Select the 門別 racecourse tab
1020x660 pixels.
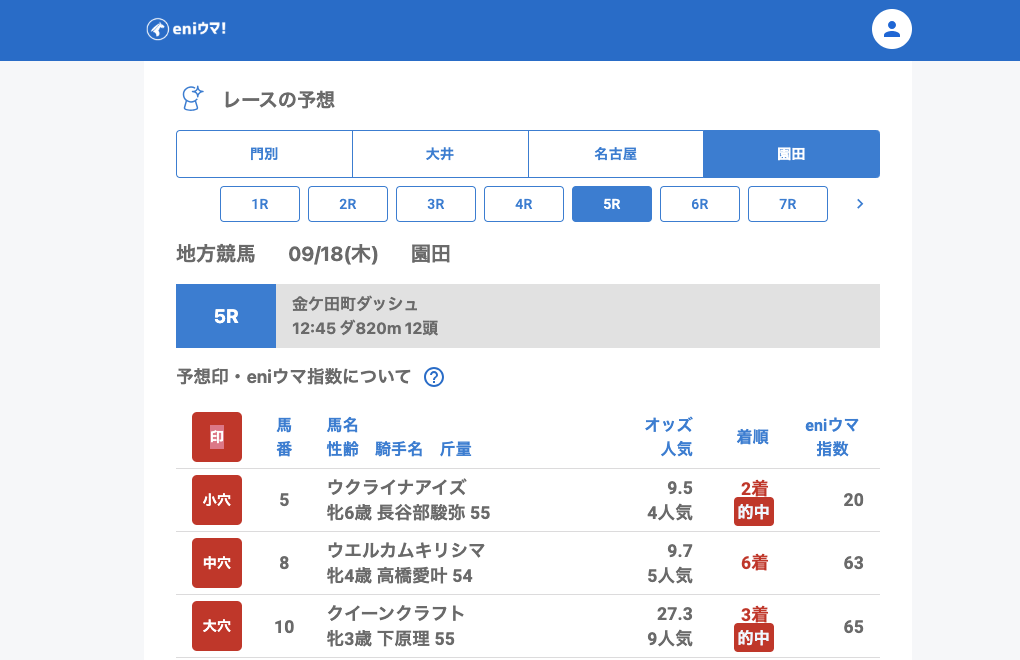tap(264, 154)
